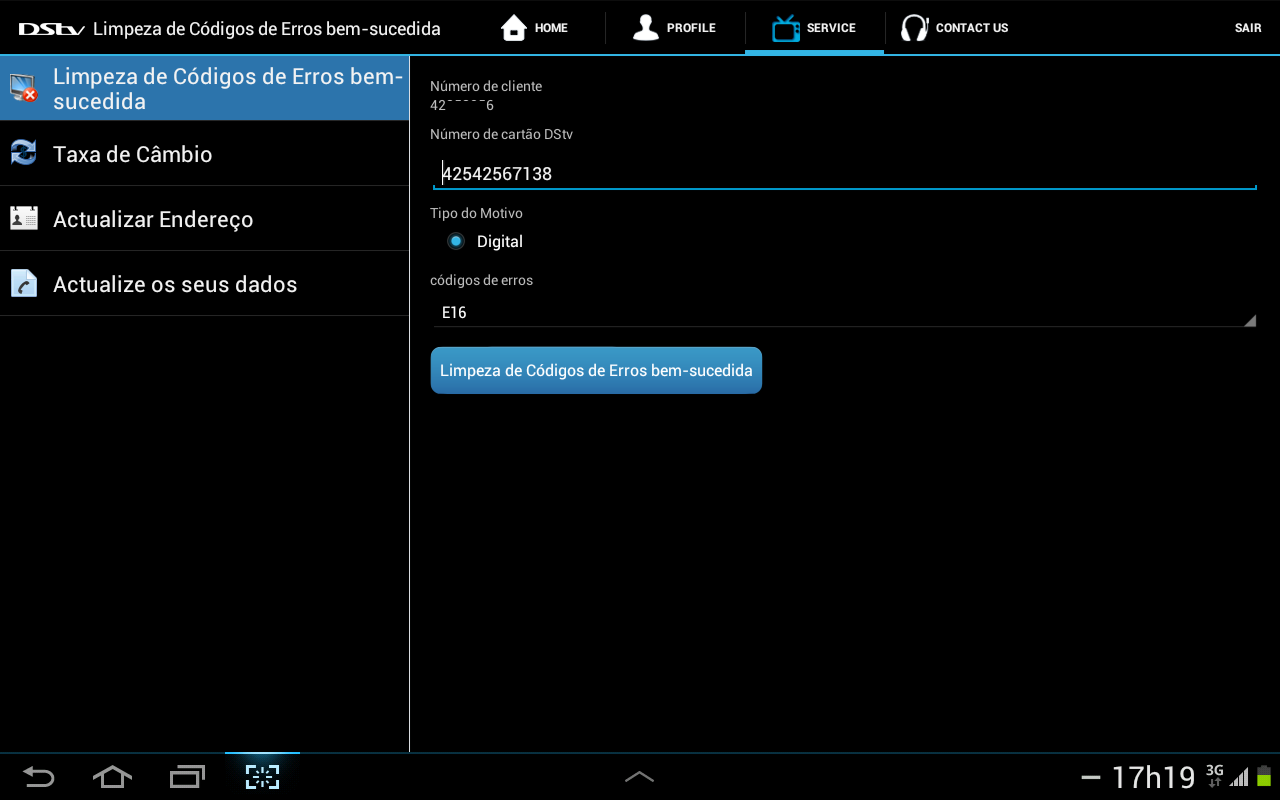The image size is (1280, 800).
Task: Click error code clearing monitor icon in sidebar
Action: (24, 88)
